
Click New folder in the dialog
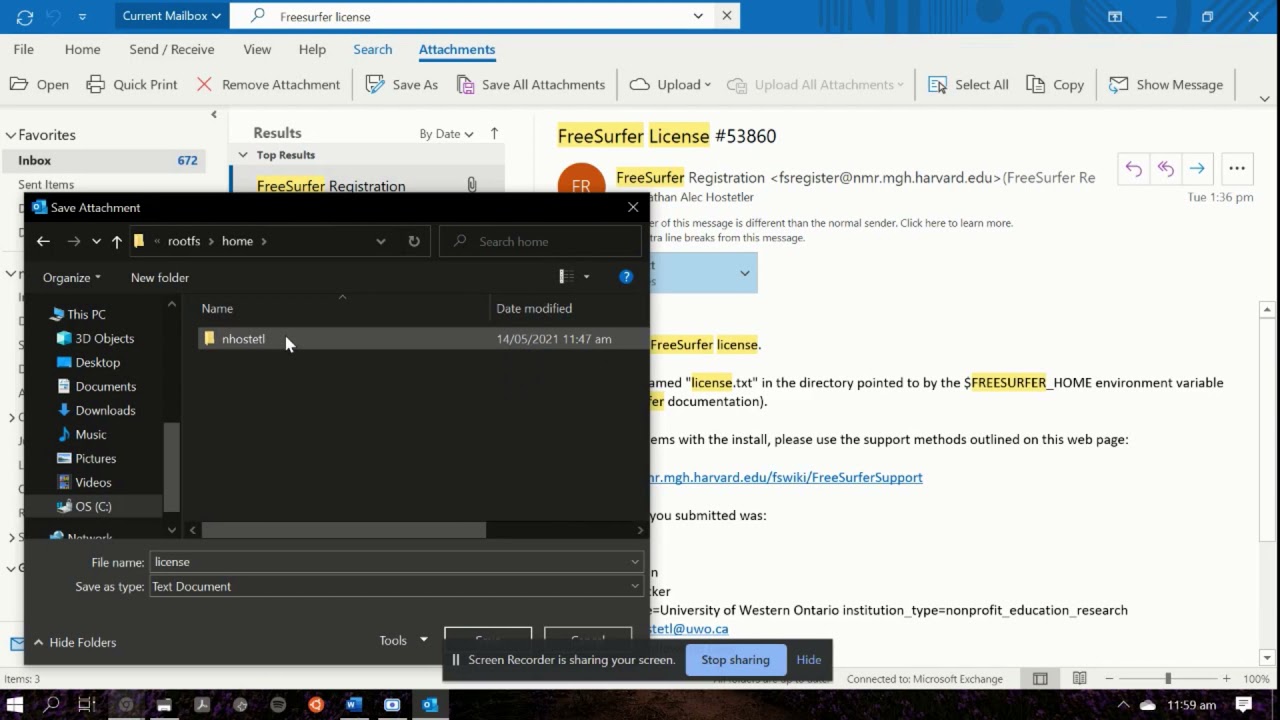click(160, 278)
